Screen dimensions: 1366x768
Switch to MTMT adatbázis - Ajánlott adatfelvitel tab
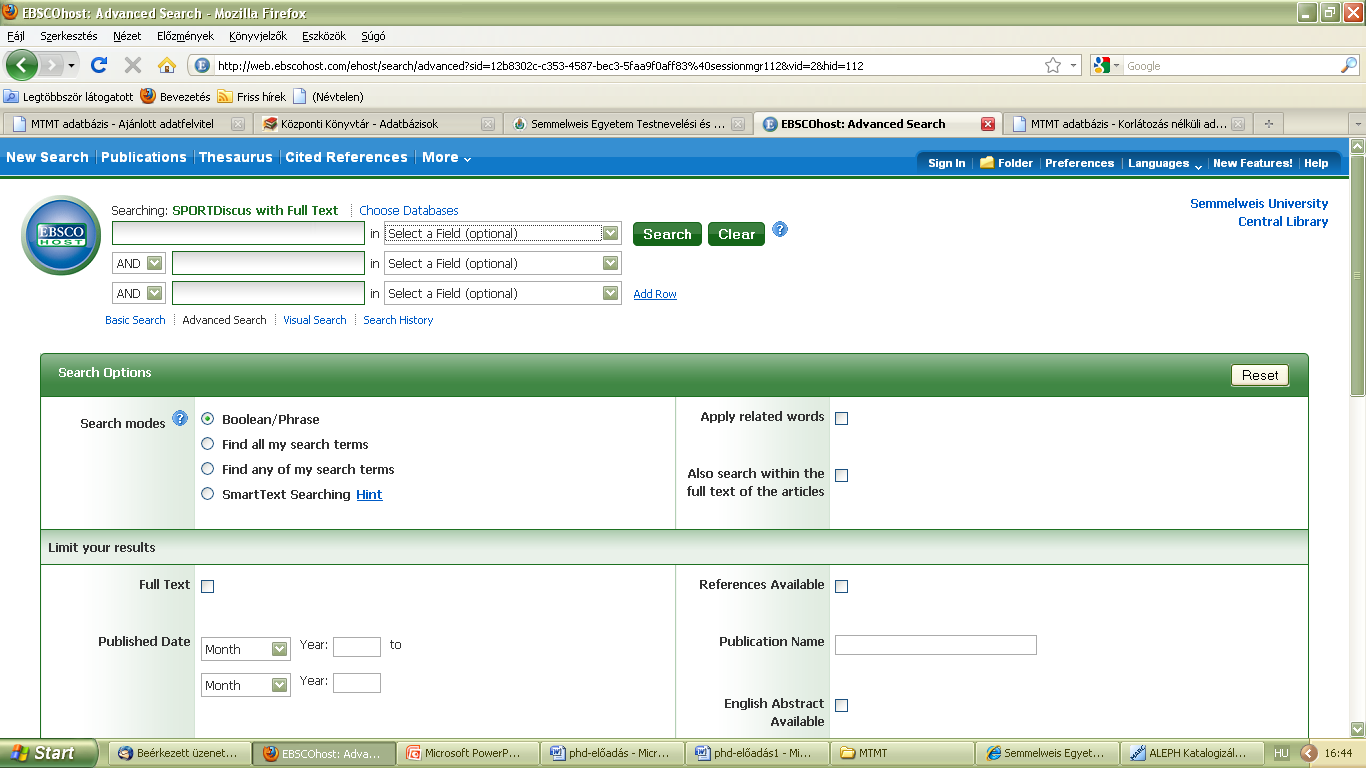click(x=127, y=124)
